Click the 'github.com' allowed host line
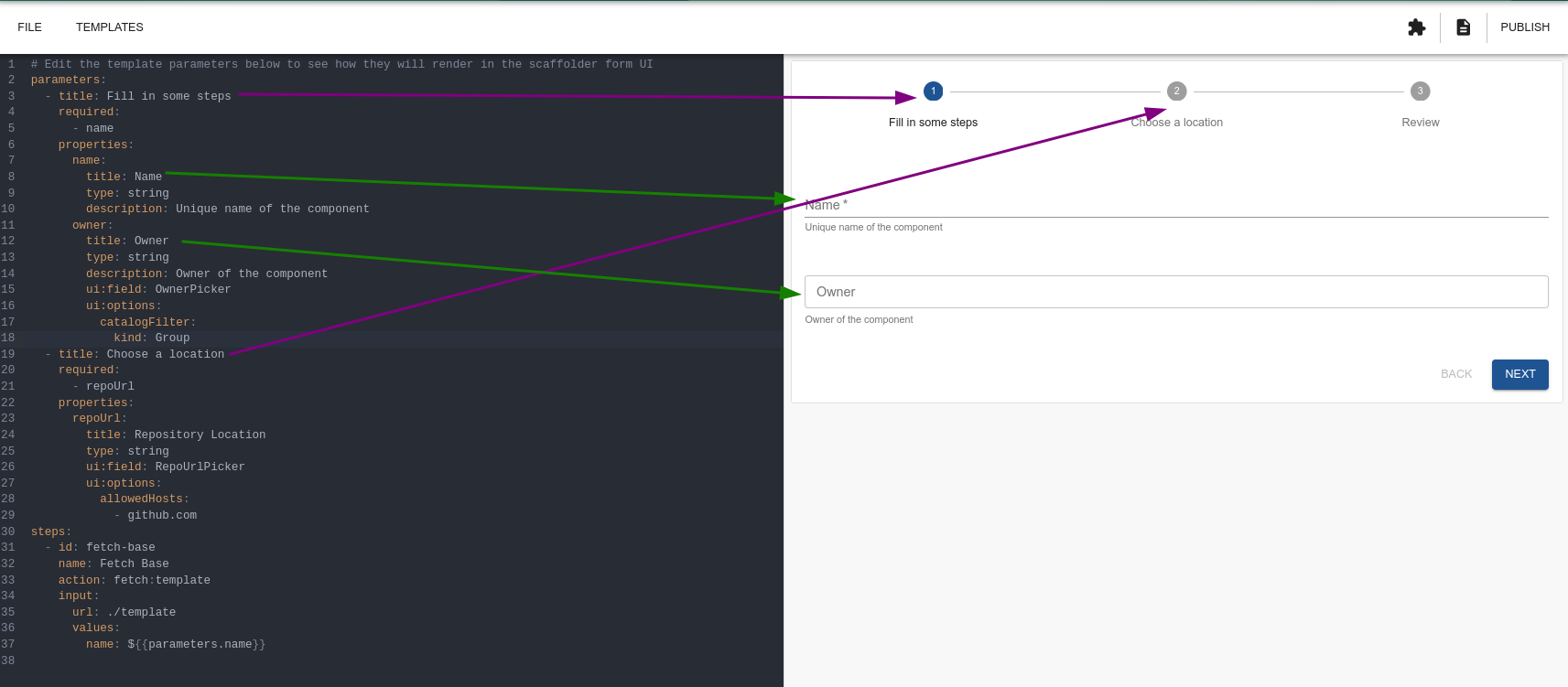 (x=161, y=516)
